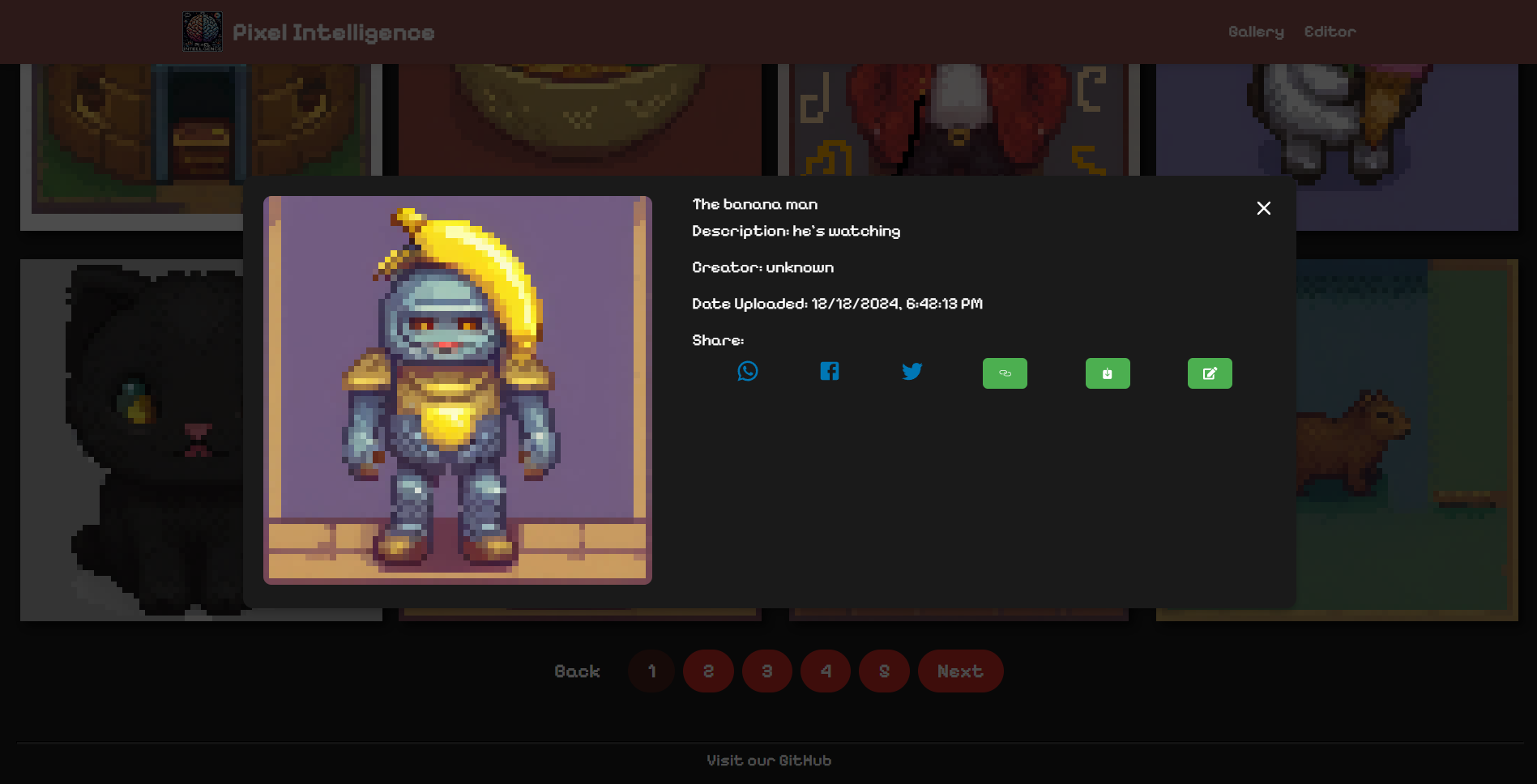1537x784 pixels.
Task: Download the banana man image
Action: pyautogui.click(x=1108, y=373)
